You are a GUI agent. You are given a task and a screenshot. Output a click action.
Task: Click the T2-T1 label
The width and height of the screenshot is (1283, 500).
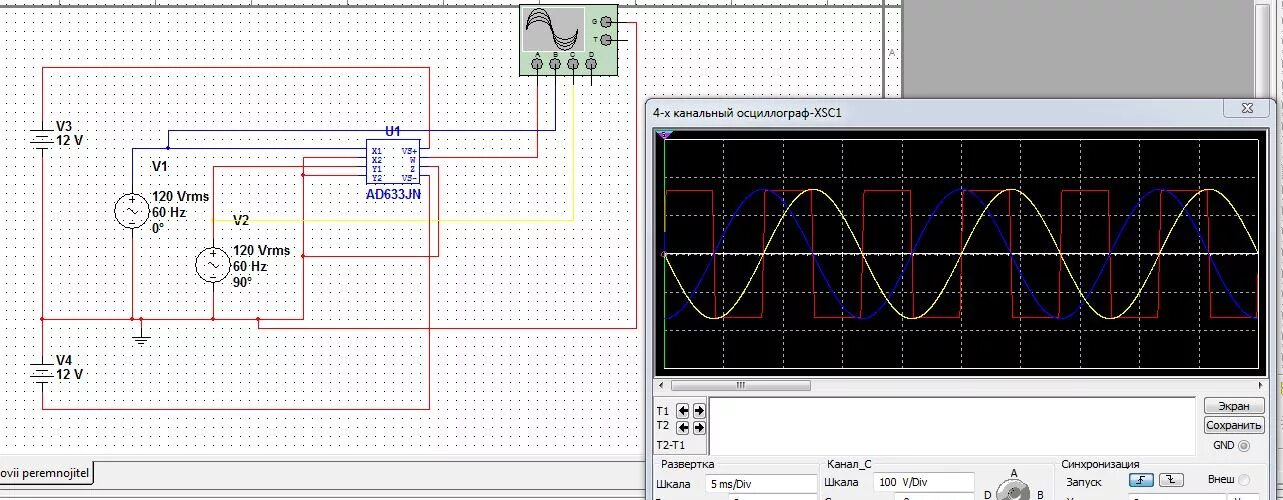tap(670, 444)
